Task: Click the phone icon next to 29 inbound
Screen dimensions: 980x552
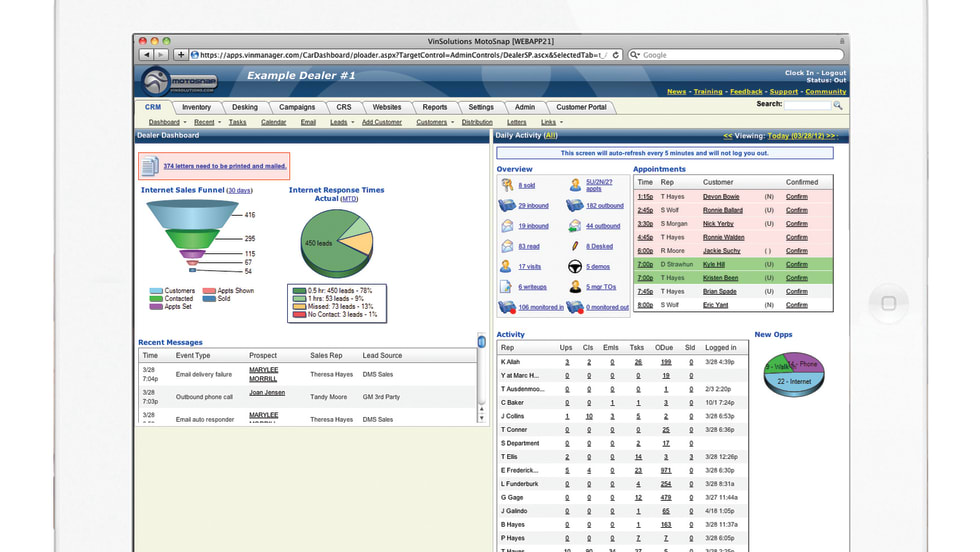Action: (506, 205)
